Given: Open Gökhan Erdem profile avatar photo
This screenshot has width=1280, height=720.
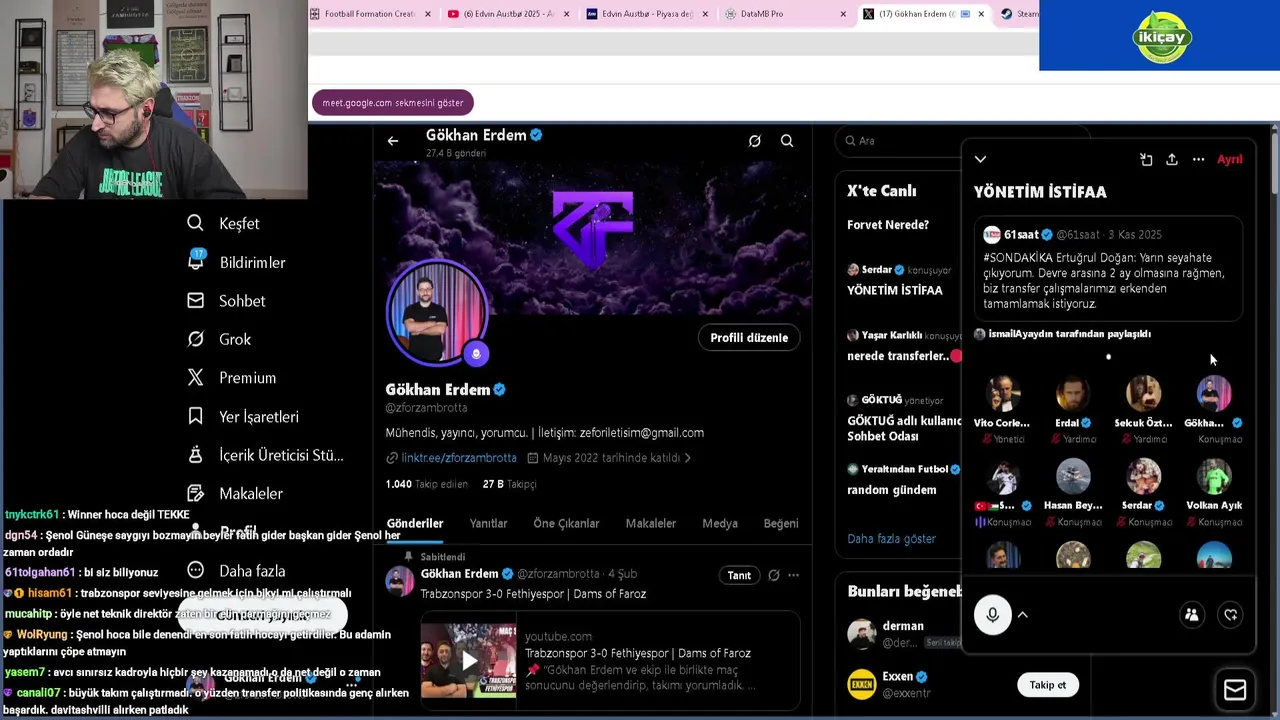Looking at the screenshot, I should [437, 313].
